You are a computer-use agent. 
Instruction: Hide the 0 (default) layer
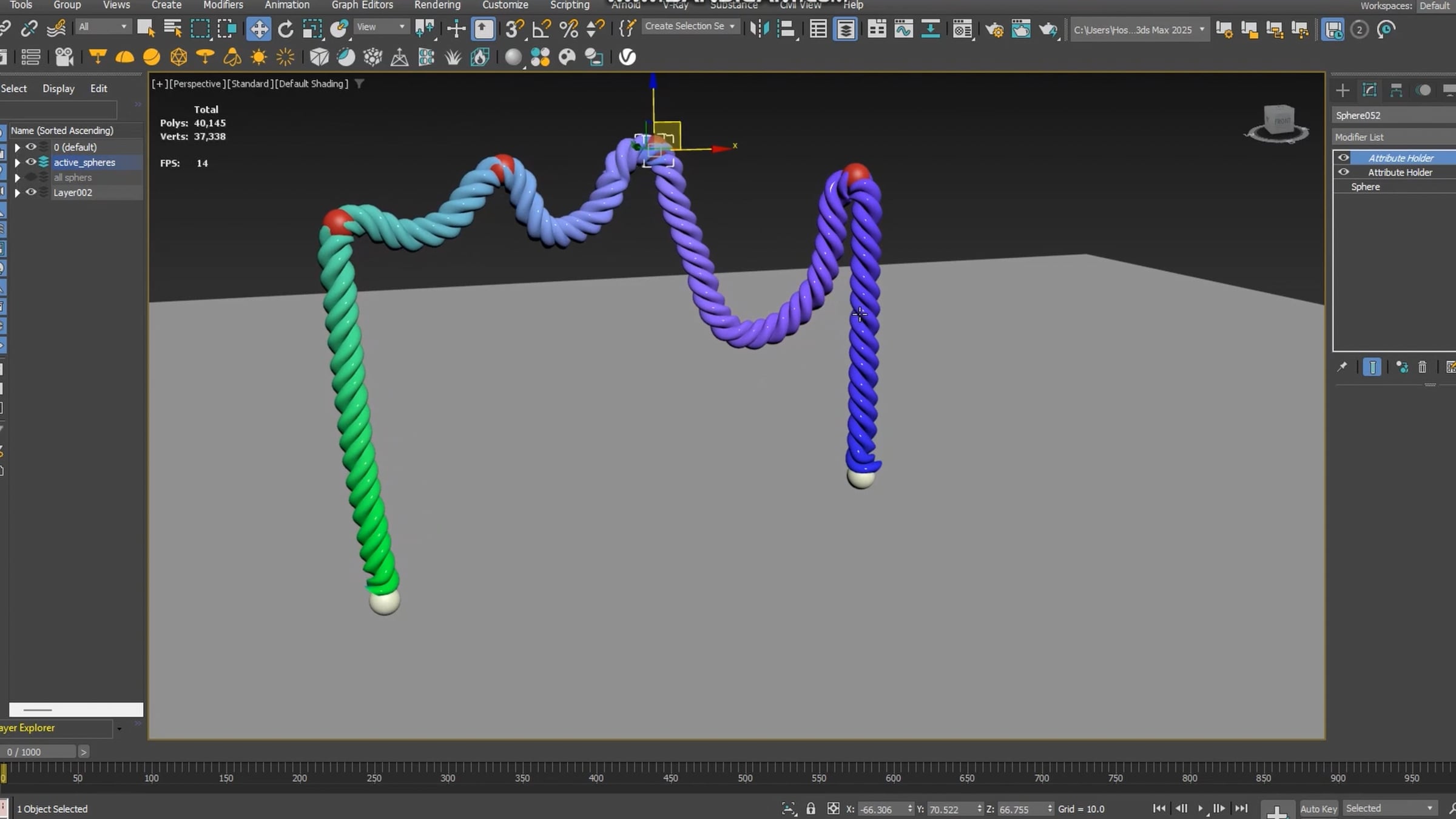coord(30,147)
